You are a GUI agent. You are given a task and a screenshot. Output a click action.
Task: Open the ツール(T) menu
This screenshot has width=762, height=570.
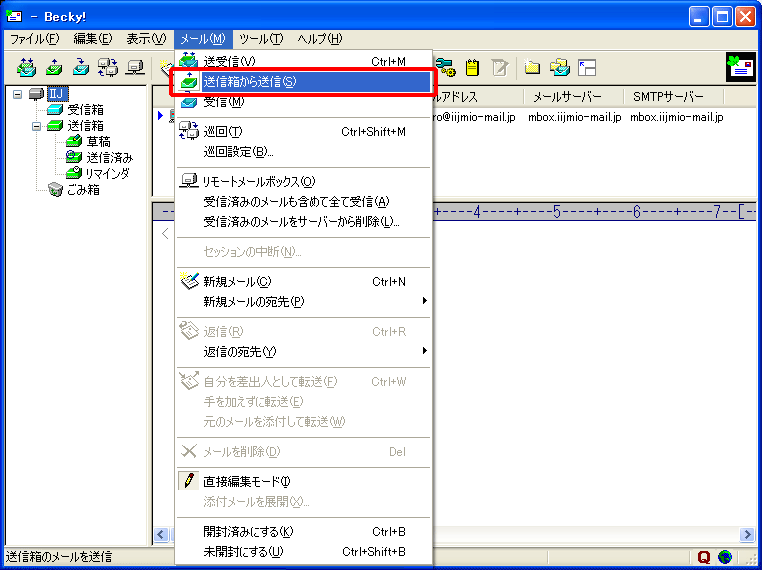pos(261,39)
